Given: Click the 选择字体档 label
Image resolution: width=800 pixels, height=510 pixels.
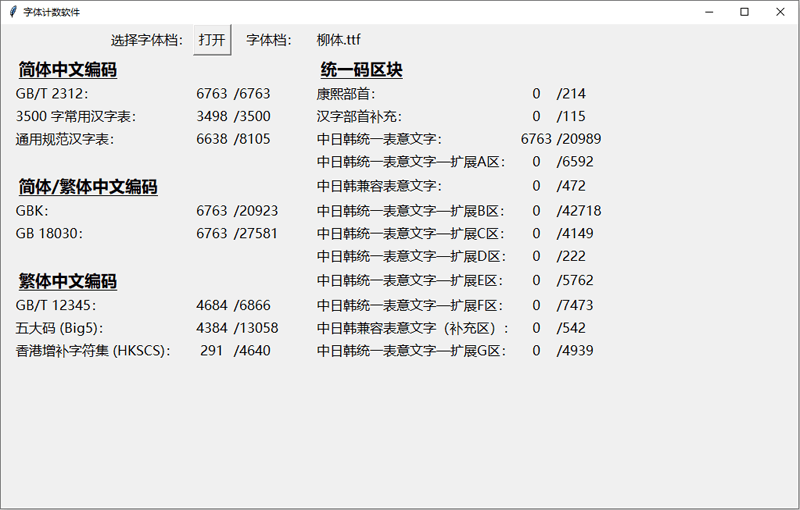Looking at the screenshot, I should click(147, 40).
